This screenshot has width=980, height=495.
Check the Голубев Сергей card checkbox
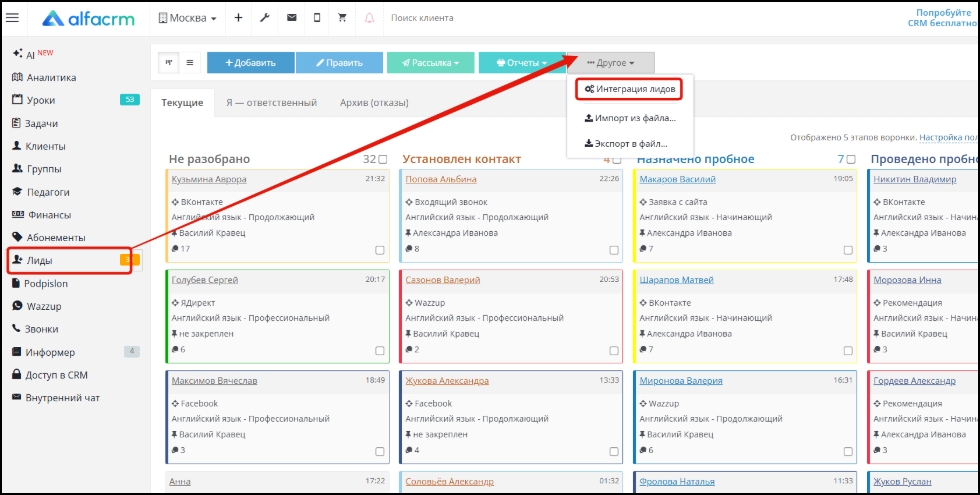[380, 351]
